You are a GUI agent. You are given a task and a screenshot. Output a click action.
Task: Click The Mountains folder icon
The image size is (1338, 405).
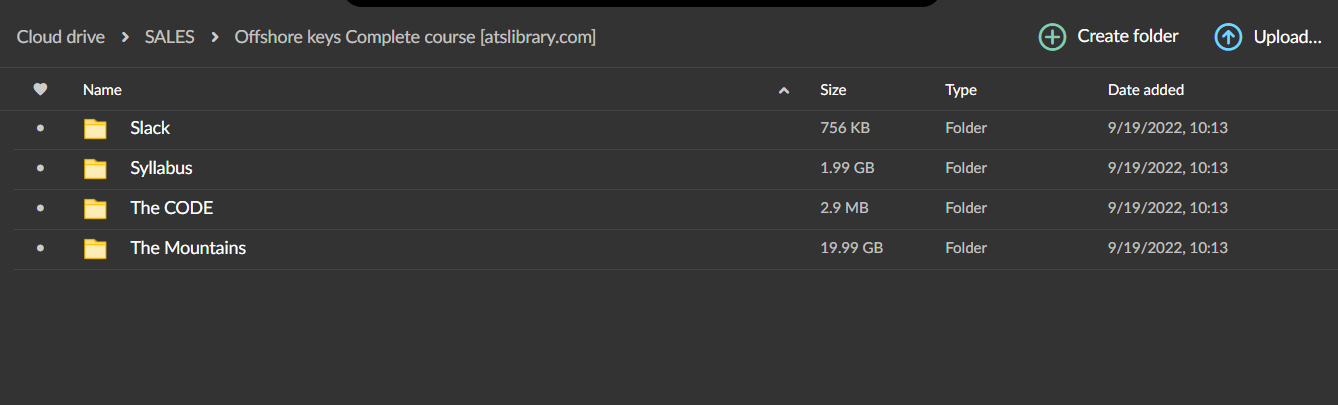[95, 248]
